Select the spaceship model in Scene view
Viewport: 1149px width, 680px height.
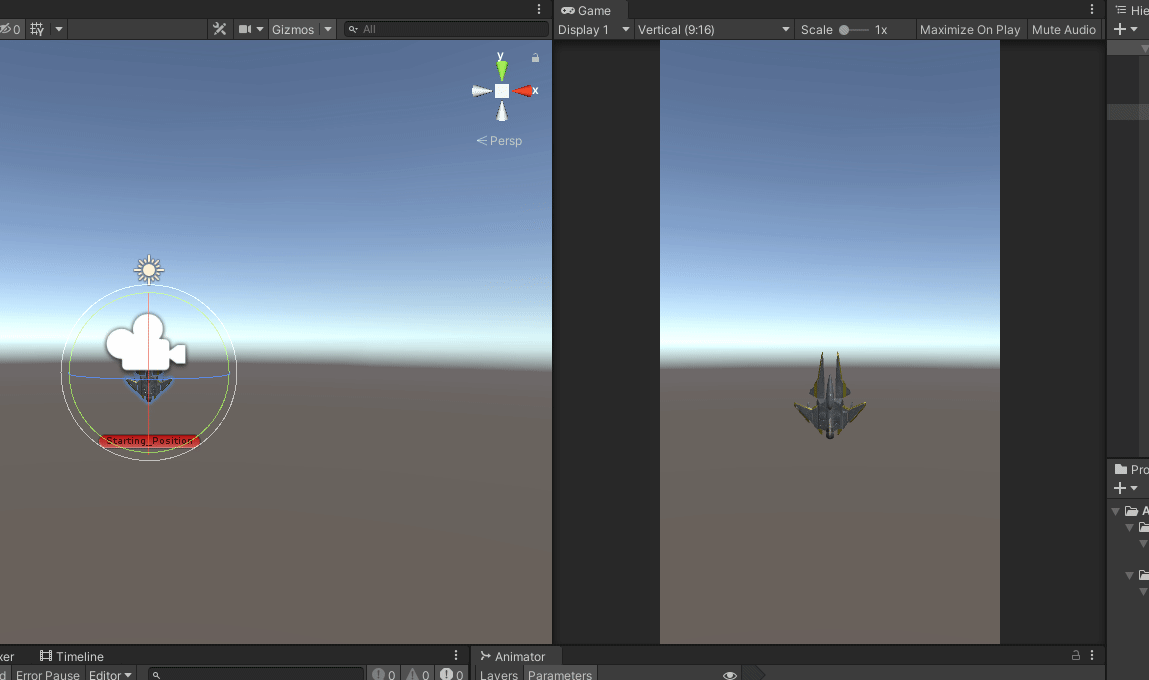(149, 387)
